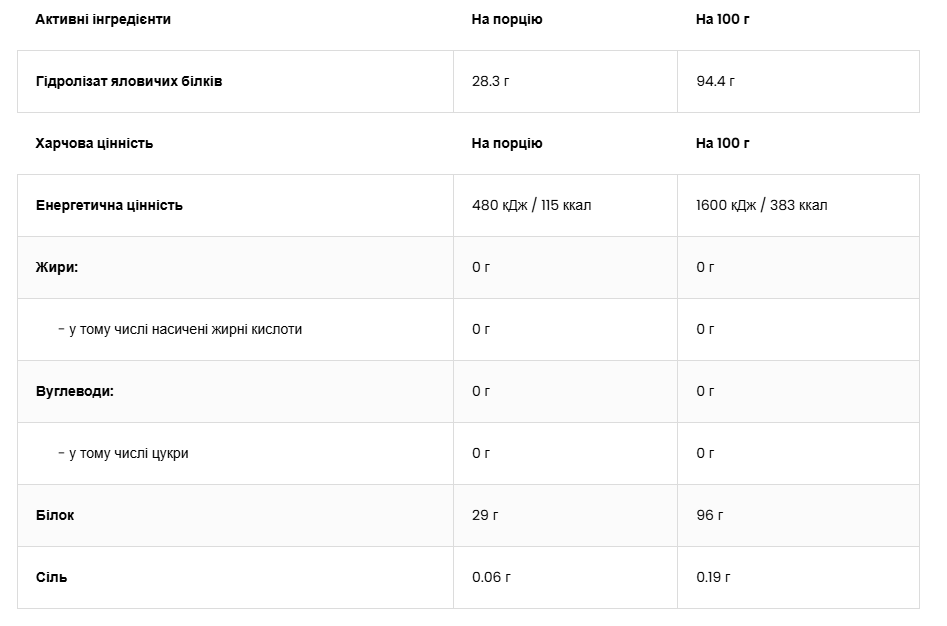
Task: Click "На порцію" header beside "Активні інгредієнти"
Action: tap(507, 19)
